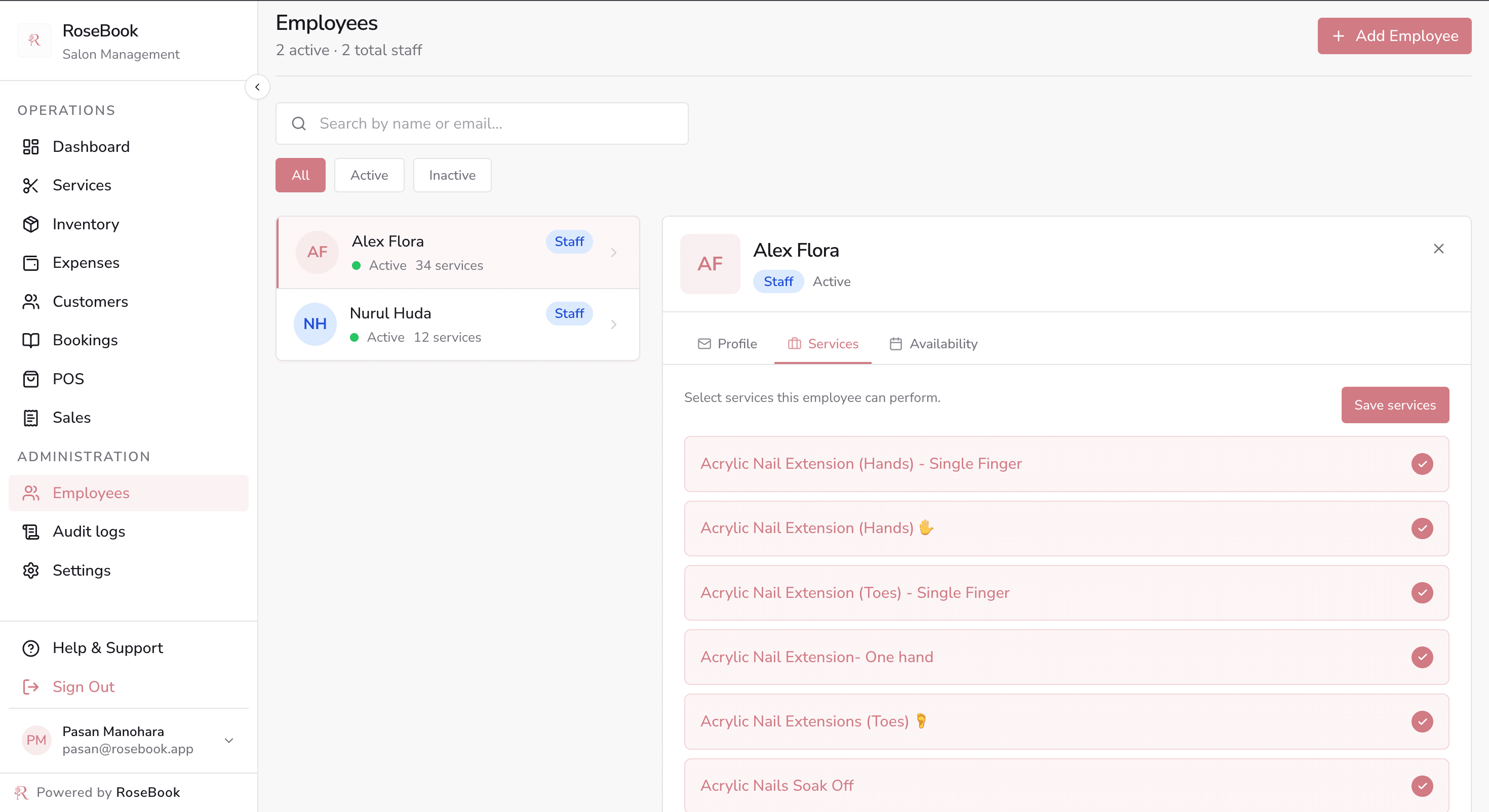Toggle Acrylic Nail Extension- One hand checkmark

tap(1422, 657)
